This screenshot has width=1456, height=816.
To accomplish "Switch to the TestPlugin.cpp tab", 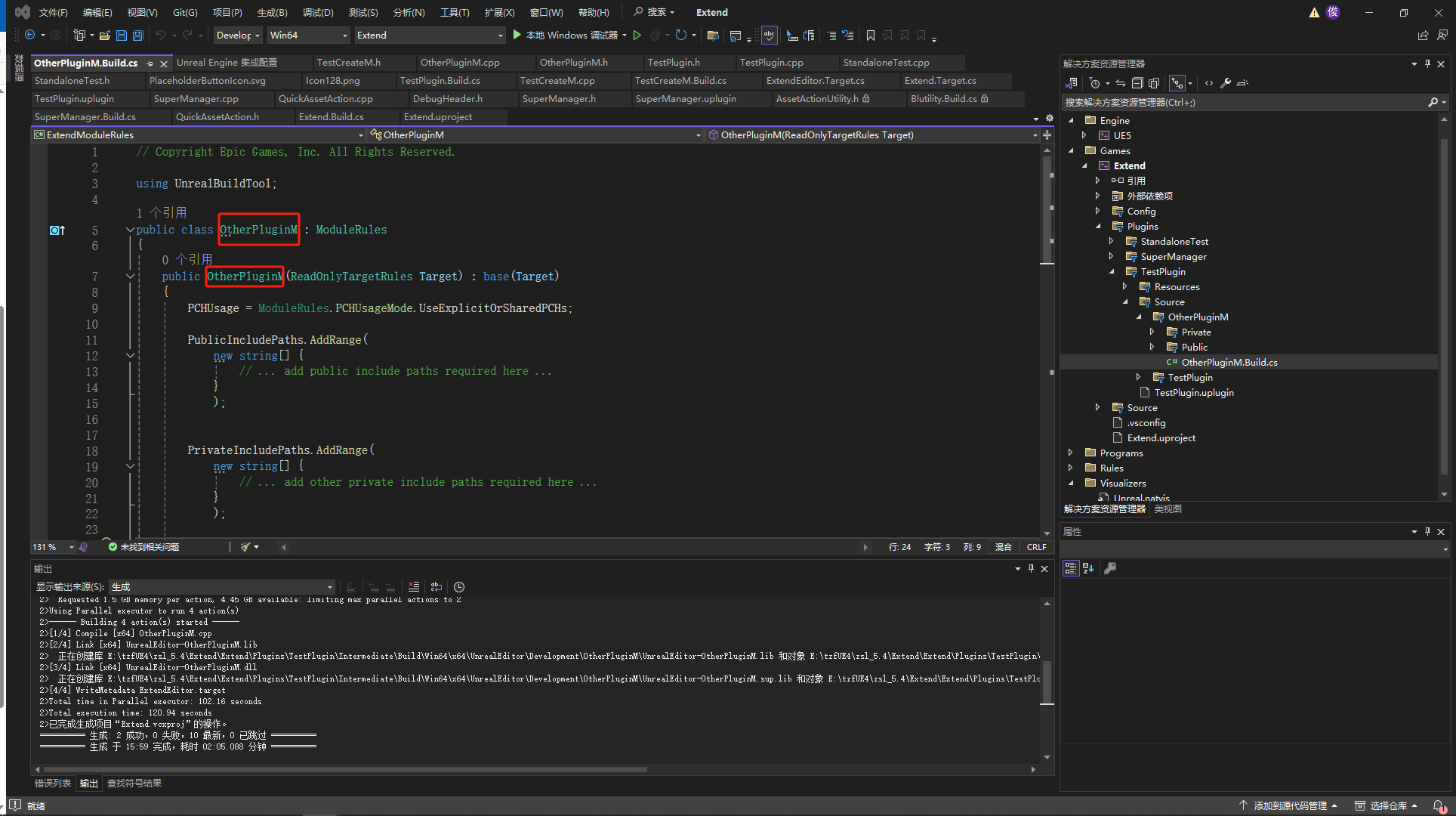I will (x=771, y=63).
